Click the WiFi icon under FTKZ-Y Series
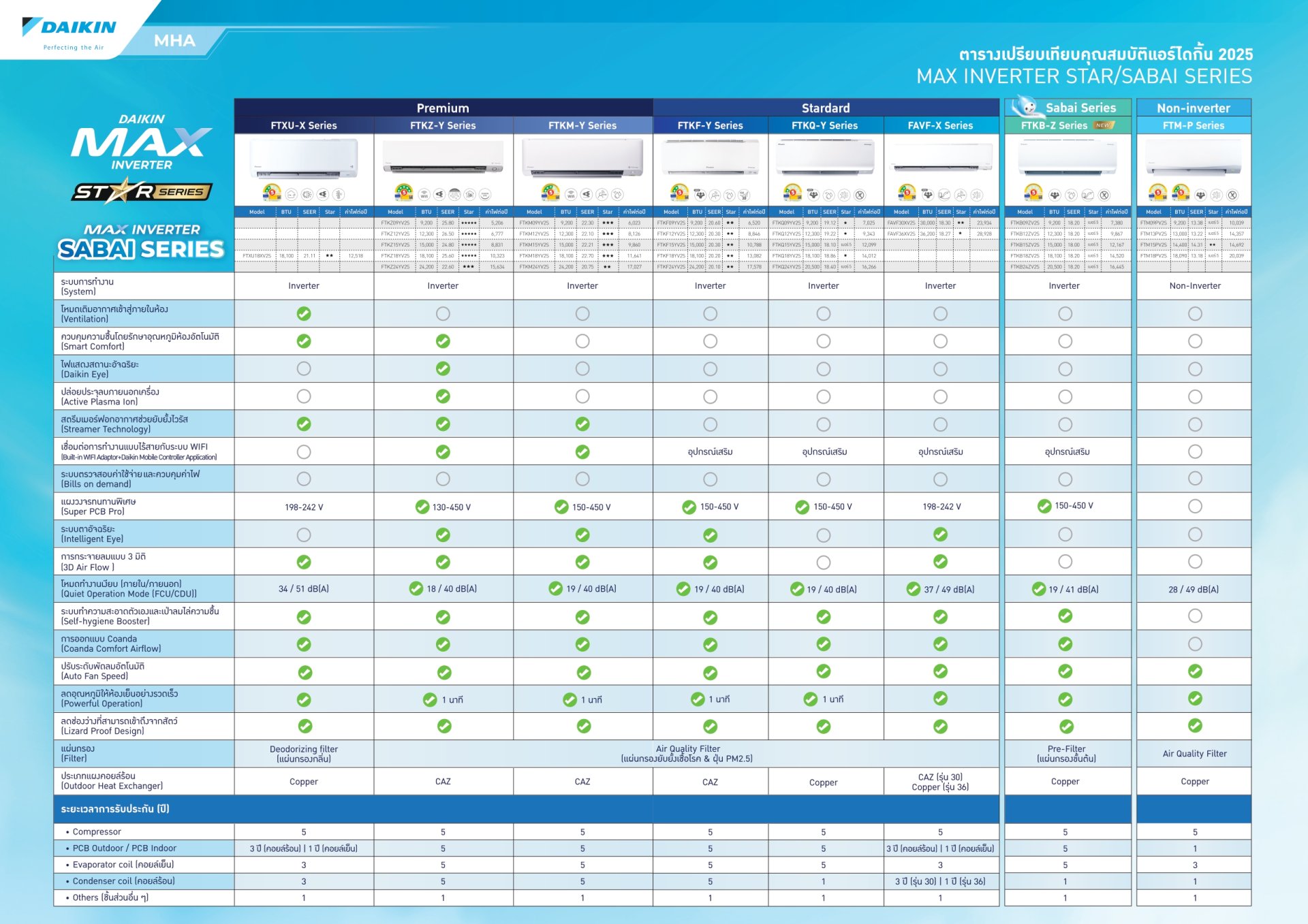The height and width of the screenshot is (924, 1308). tap(424, 195)
